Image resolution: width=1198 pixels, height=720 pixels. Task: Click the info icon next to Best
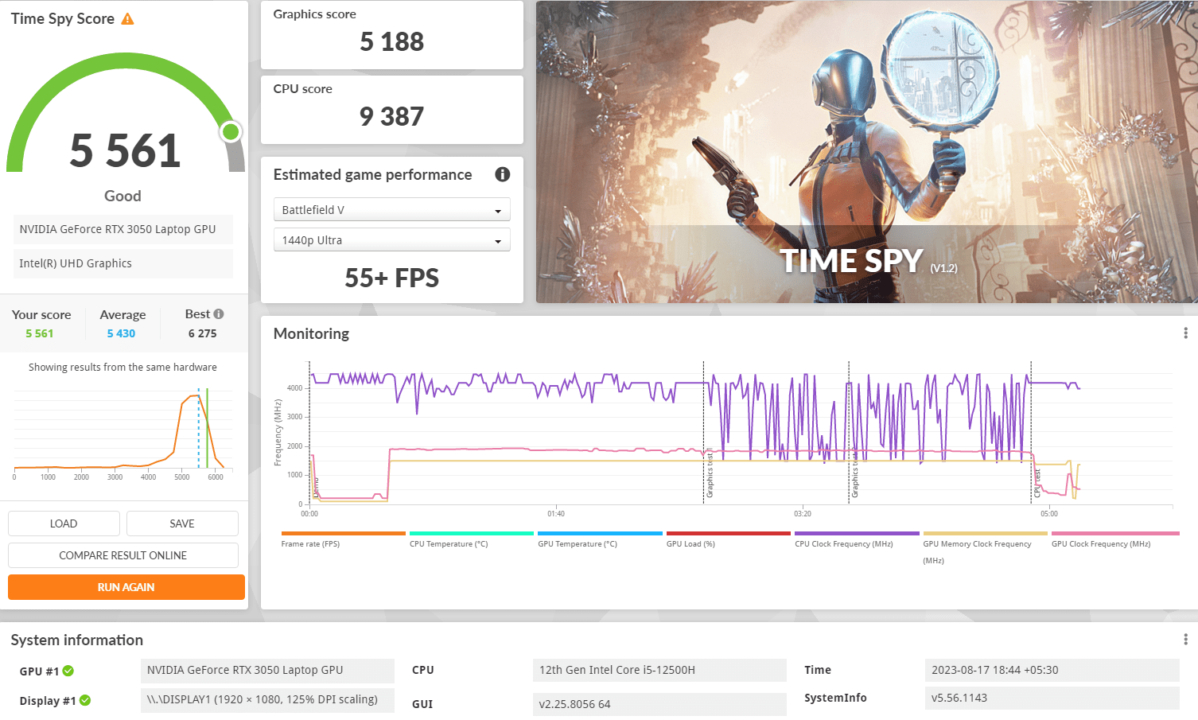219,314
